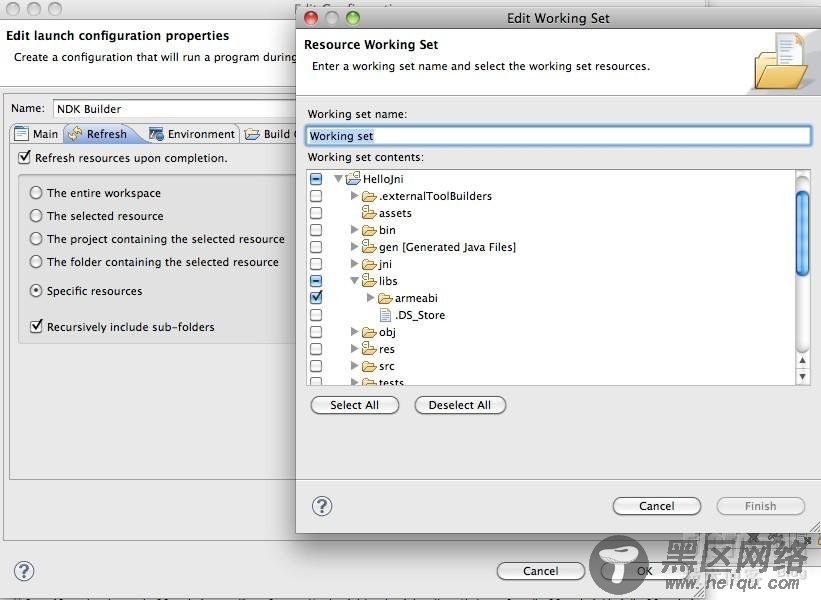Click the scrollbar down arrow
This screenshot has width=821, height=600.
[x=802, y=377]
